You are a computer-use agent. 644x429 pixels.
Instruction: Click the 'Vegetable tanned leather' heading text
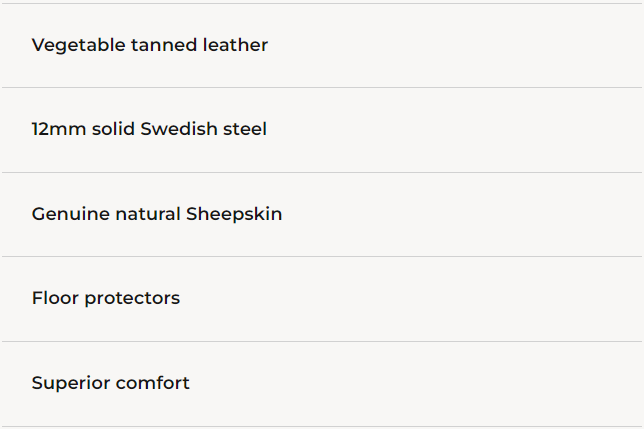150,45
